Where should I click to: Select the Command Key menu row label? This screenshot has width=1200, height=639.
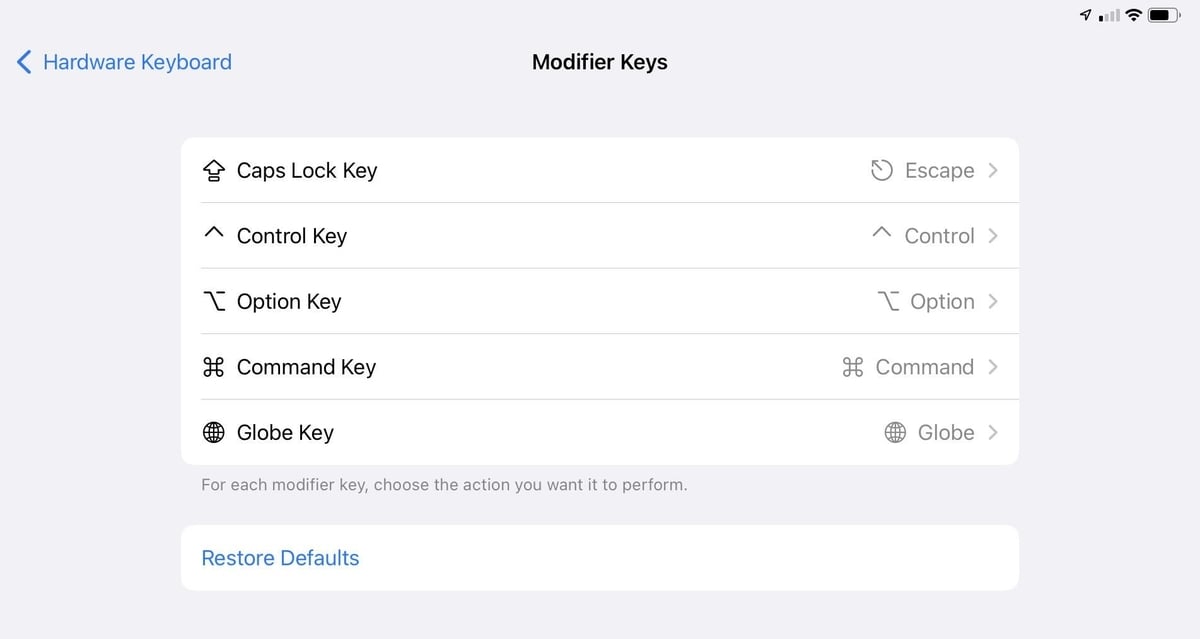[306, 367]
